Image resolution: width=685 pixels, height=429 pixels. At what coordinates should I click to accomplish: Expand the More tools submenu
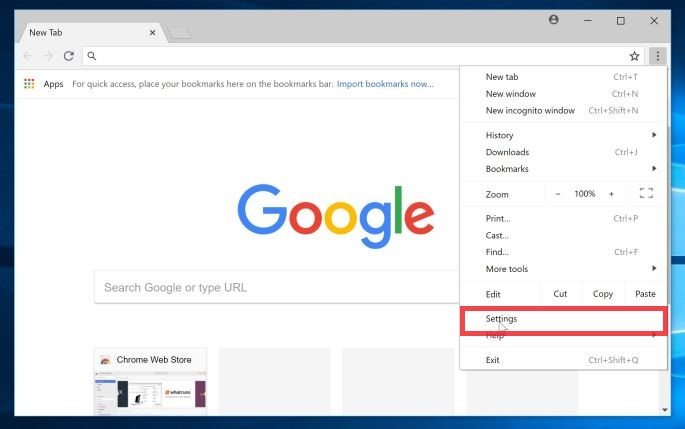click(x=563, y=269)
